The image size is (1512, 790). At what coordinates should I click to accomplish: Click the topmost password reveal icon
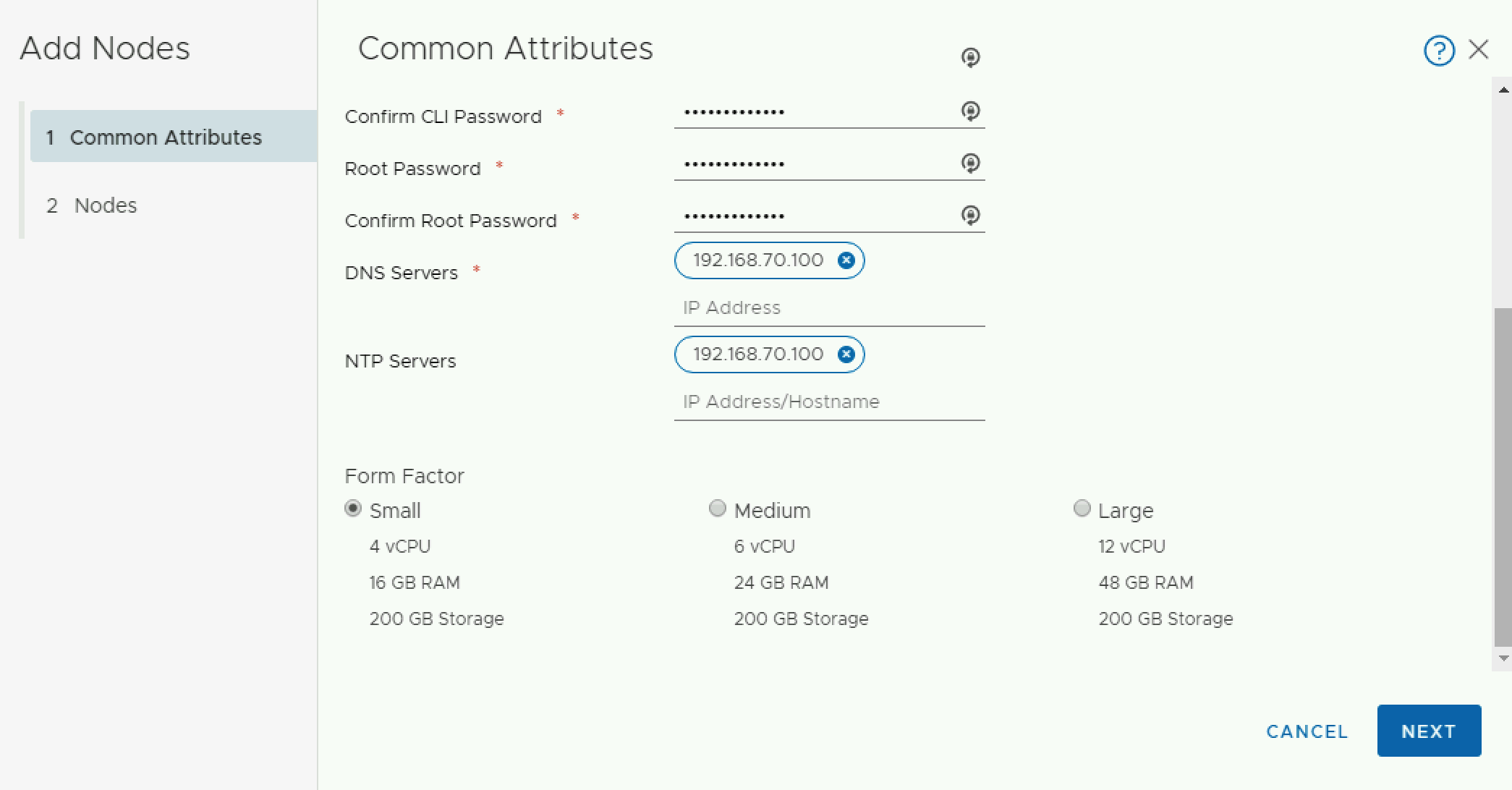click(x=970, y=57)
